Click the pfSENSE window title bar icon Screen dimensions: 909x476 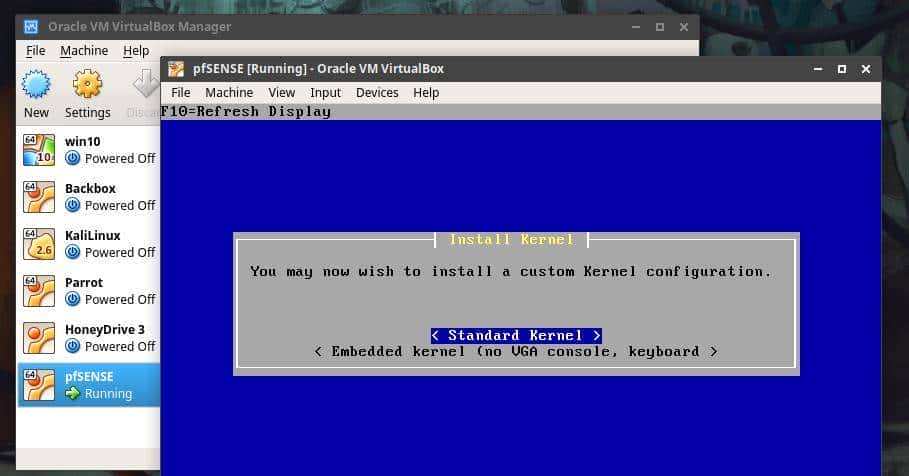(x=176, y=69)
